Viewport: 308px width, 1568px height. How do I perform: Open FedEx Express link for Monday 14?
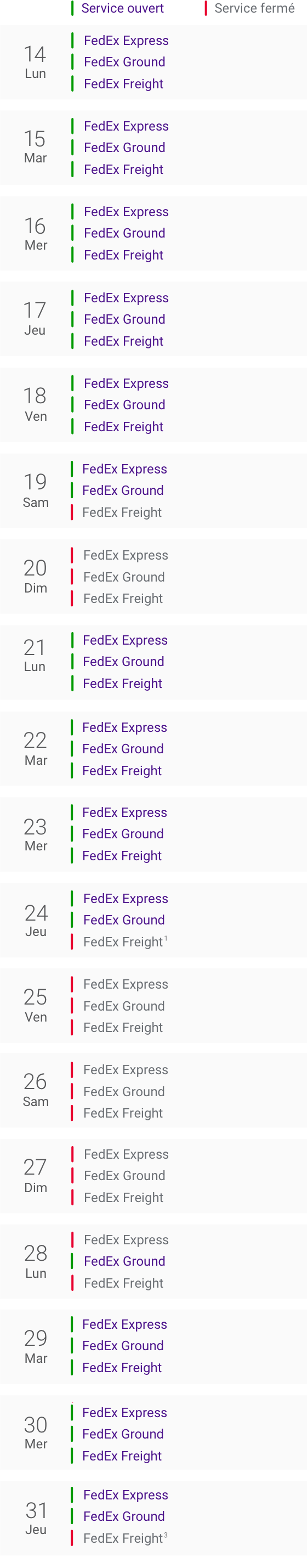[x=127, y=41]
